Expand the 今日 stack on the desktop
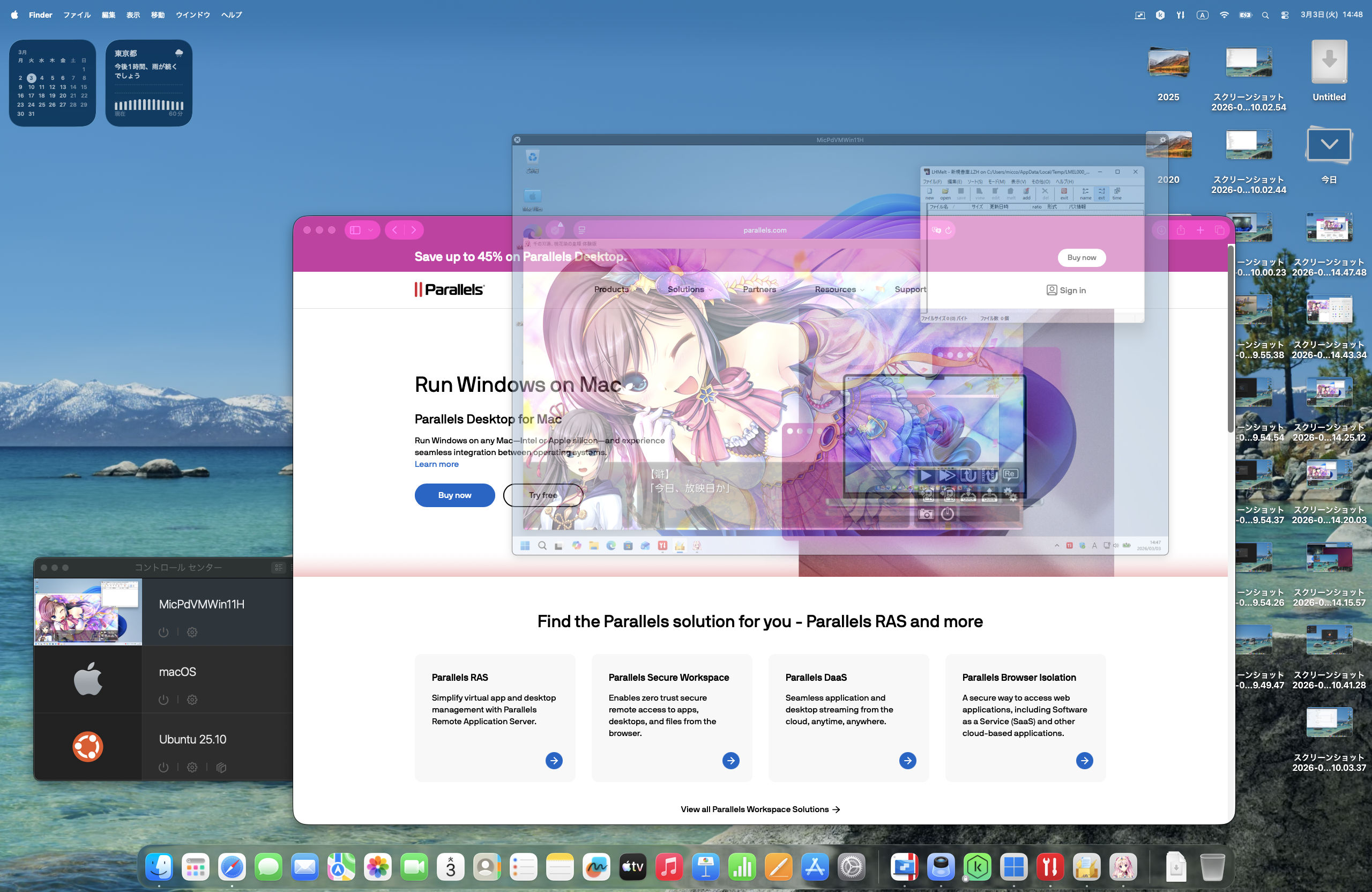Image resolution: width=1372 pixels, height=892 pixels. (x=1329, y=145)
